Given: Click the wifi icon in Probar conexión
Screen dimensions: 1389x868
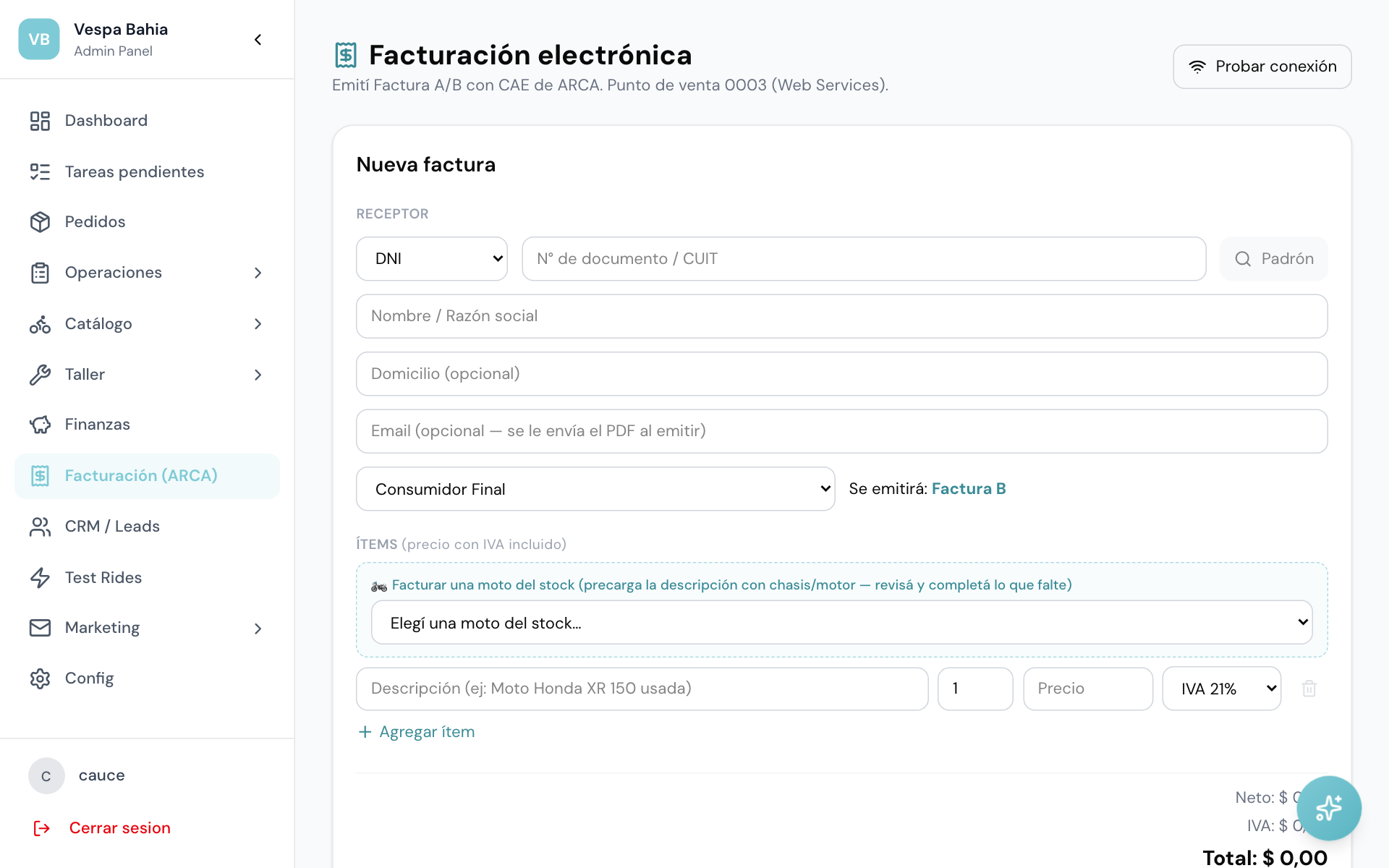Looking at the screenshot, I should [1197, 67].
